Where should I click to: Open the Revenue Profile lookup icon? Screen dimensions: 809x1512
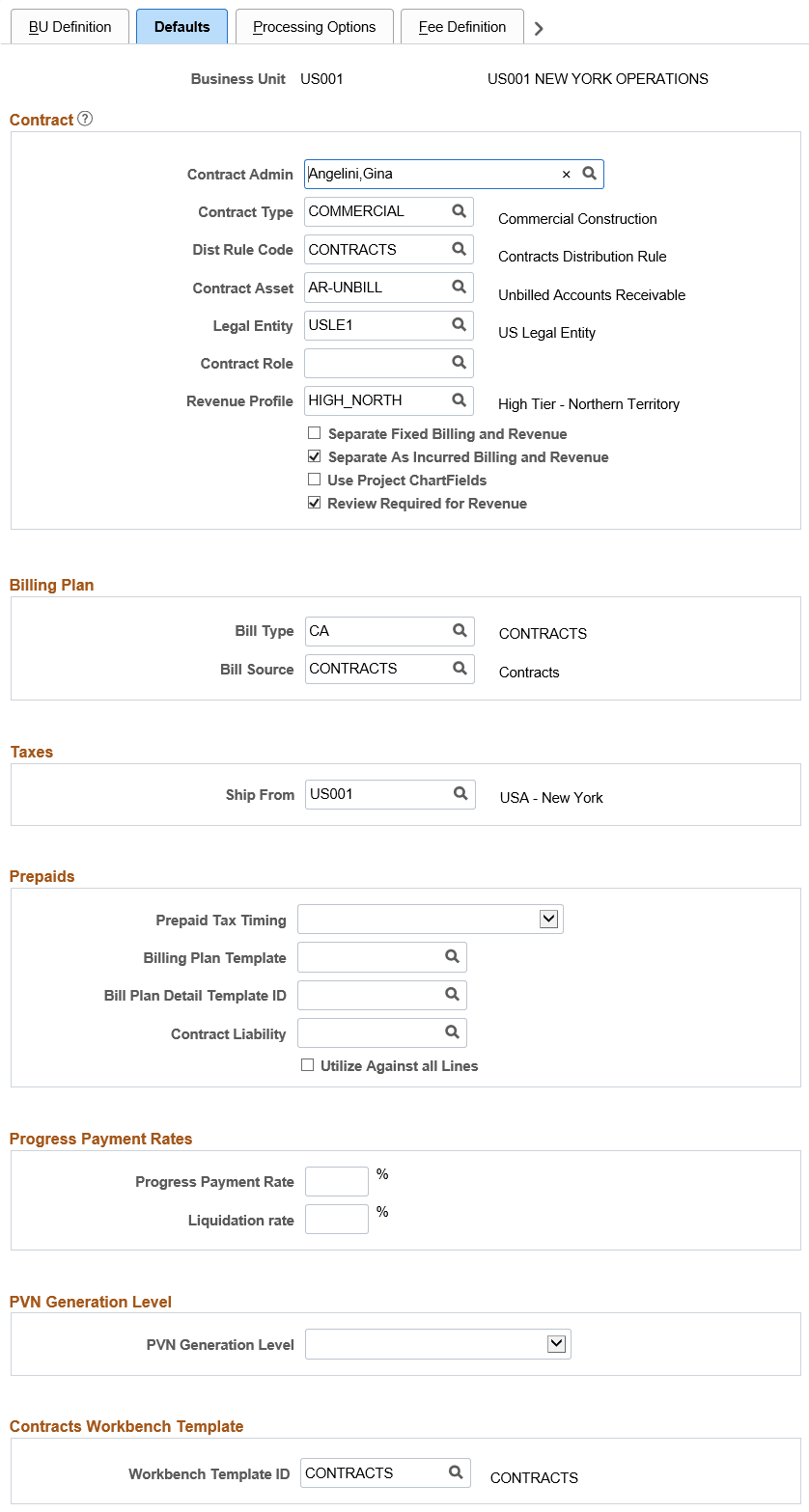pos(459,400)
